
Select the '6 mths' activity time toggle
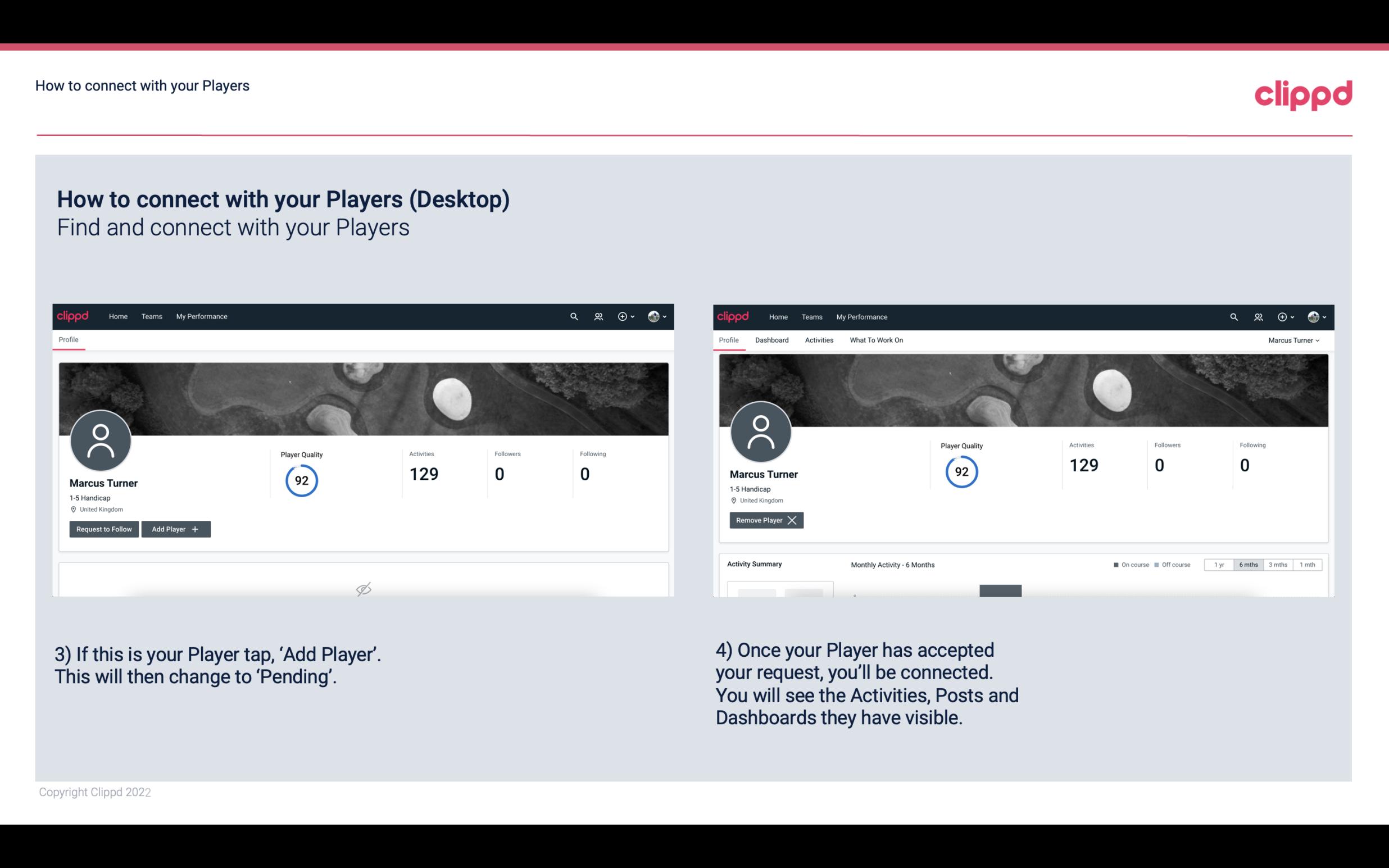(1248, 564)
